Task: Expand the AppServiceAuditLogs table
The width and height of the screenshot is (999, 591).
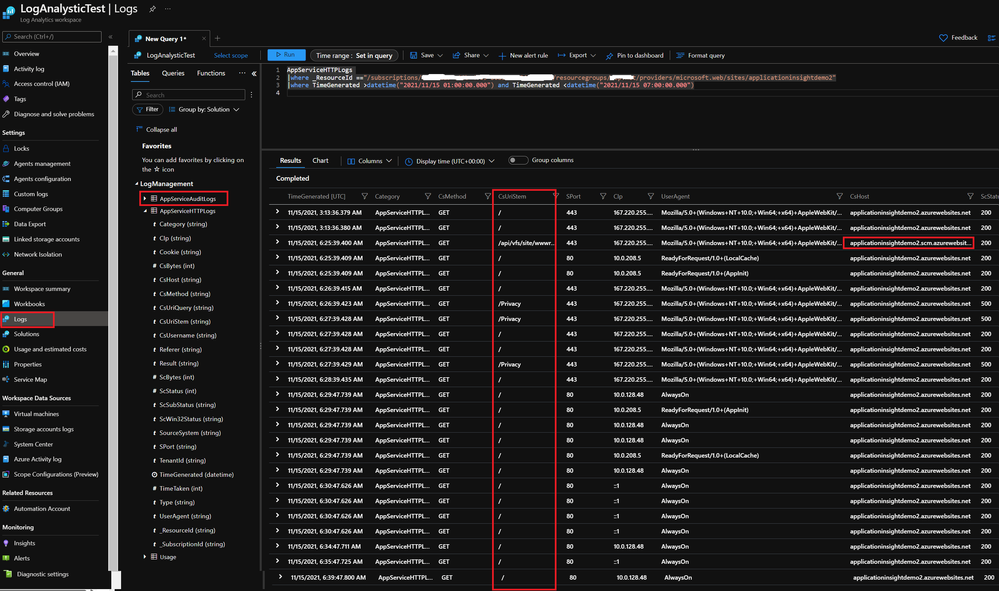Action: coord(145,199)
